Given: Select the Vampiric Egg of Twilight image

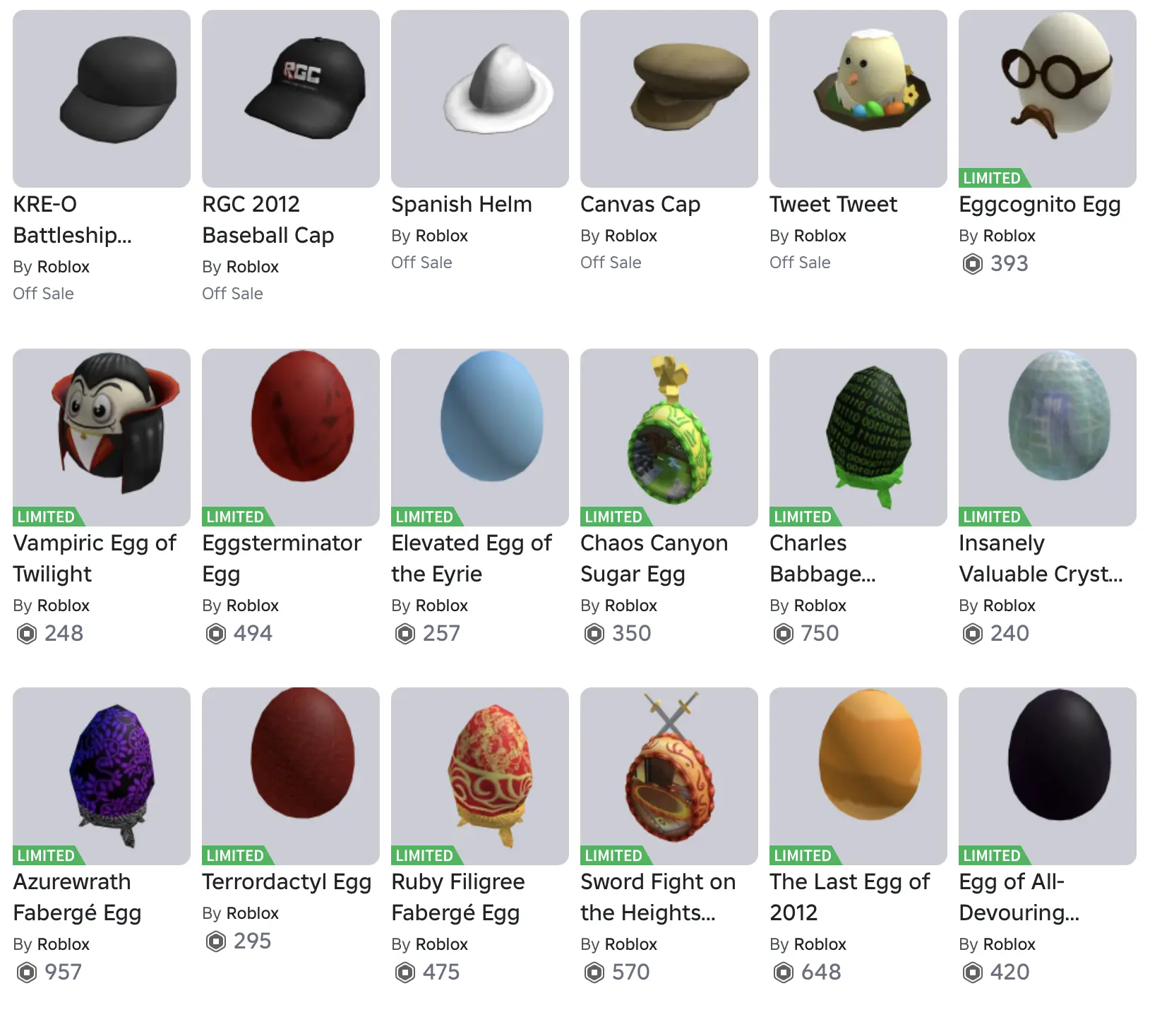Looking at the screenshot, I should pos(102,438).
